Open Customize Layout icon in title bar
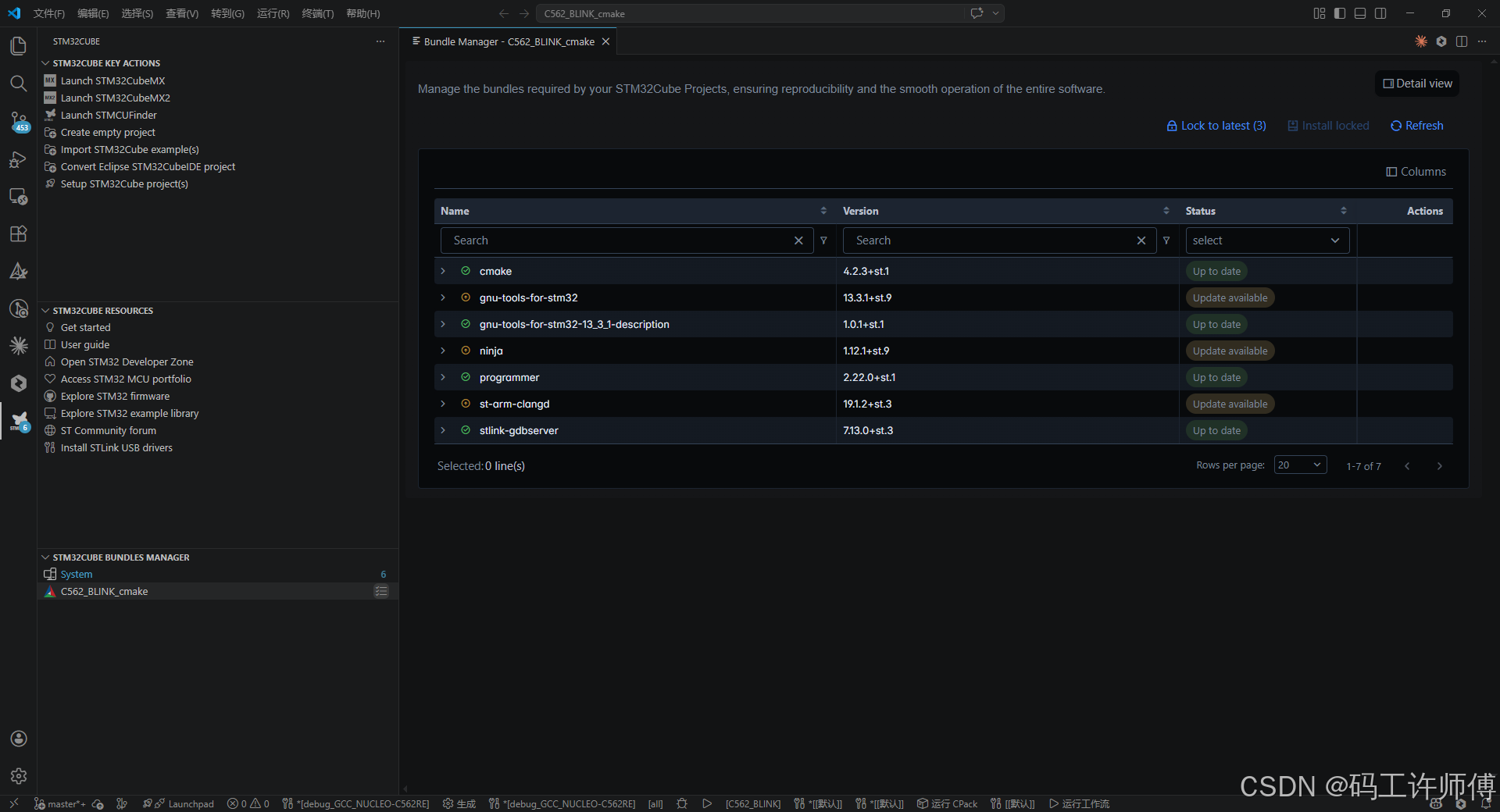Screen dimensions: 1500x812 [x=1320, y=13]
